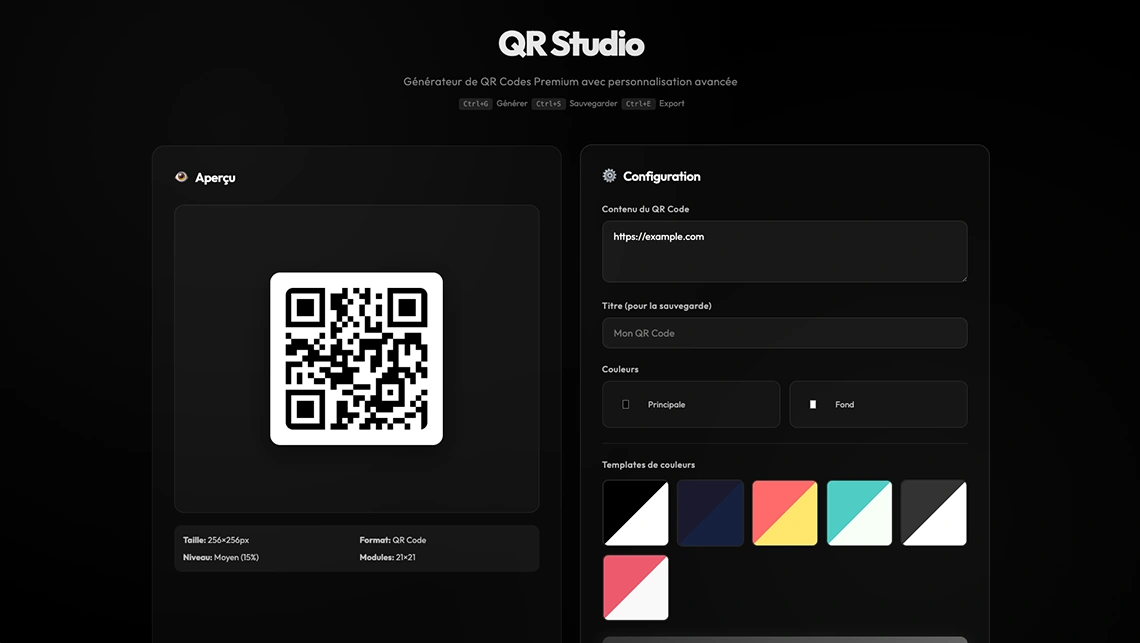This screenshot has height=643, width=1140.
Task: Click the Templates de couleurs label
Action: [x=649, y=465]
